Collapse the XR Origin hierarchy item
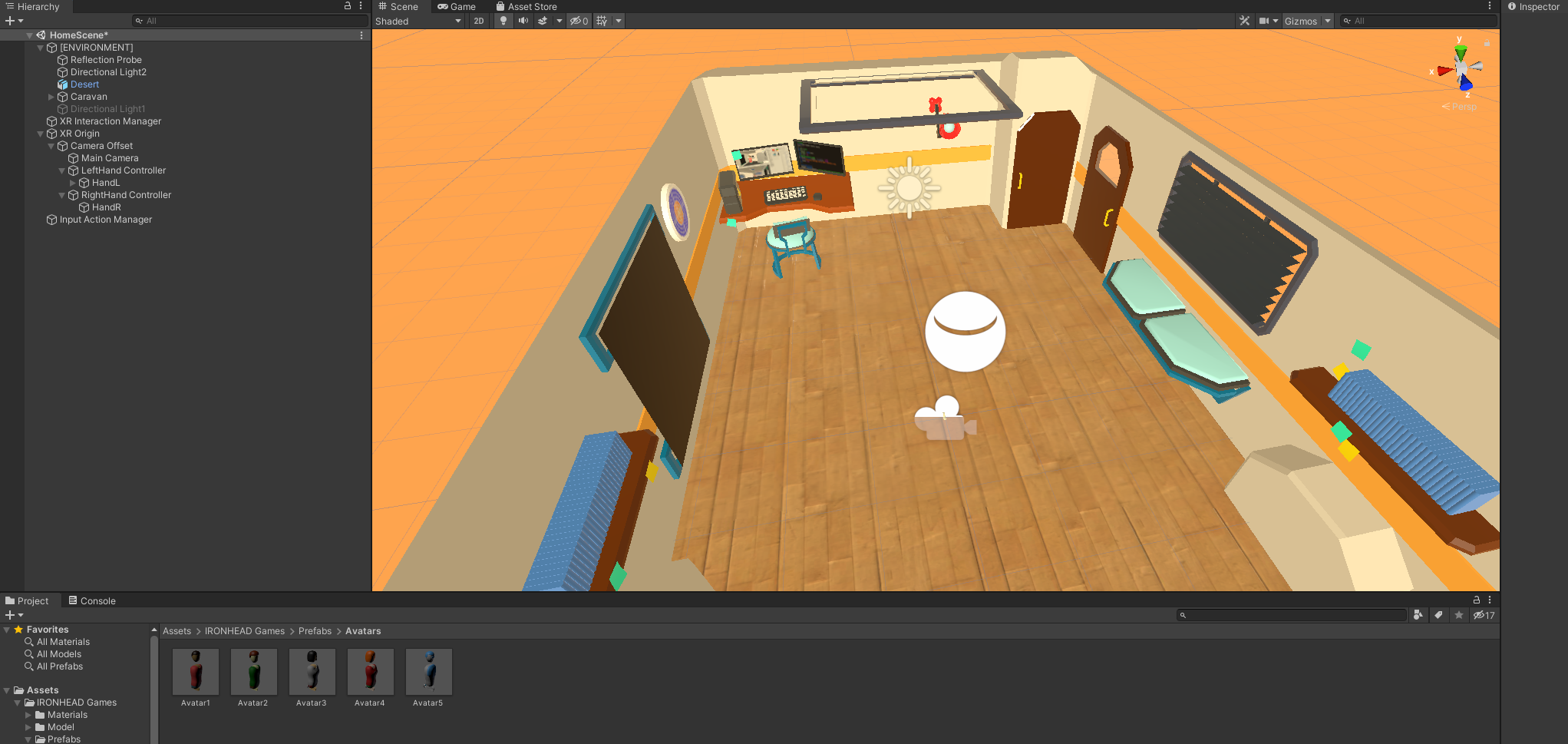 pos(40,133)
